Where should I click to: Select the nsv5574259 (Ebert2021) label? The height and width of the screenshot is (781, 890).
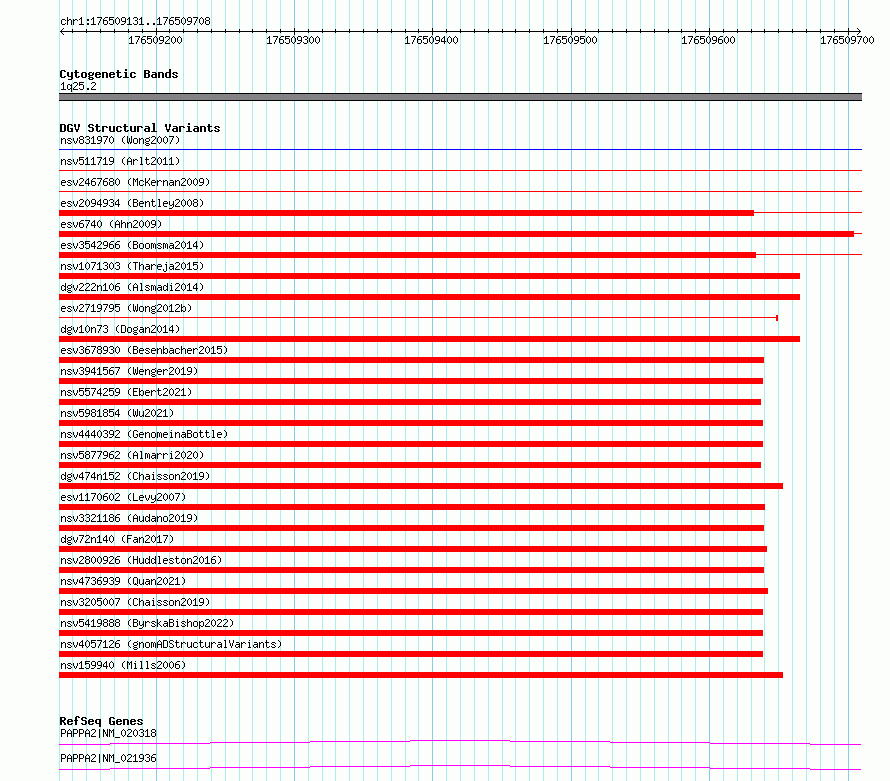click(x=126, y=392)
